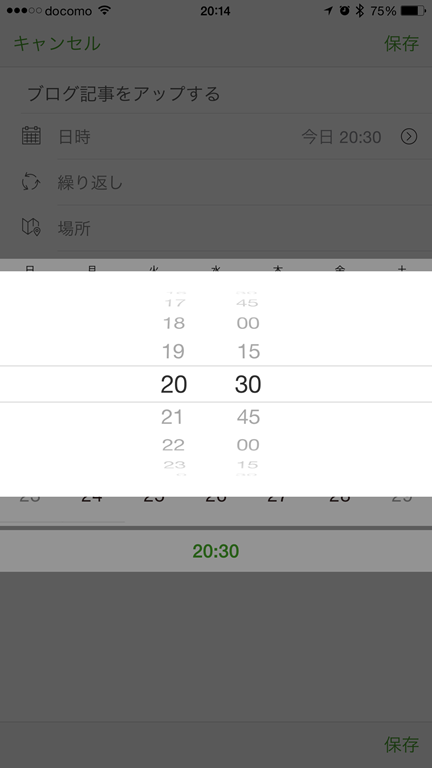Tap the battery indicator icon
Viewport: 432px width, 768px height.
(x=413, y=11)
